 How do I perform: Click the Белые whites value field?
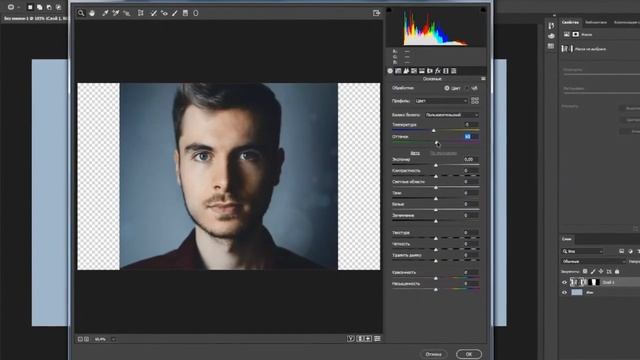tap(471, 204)
